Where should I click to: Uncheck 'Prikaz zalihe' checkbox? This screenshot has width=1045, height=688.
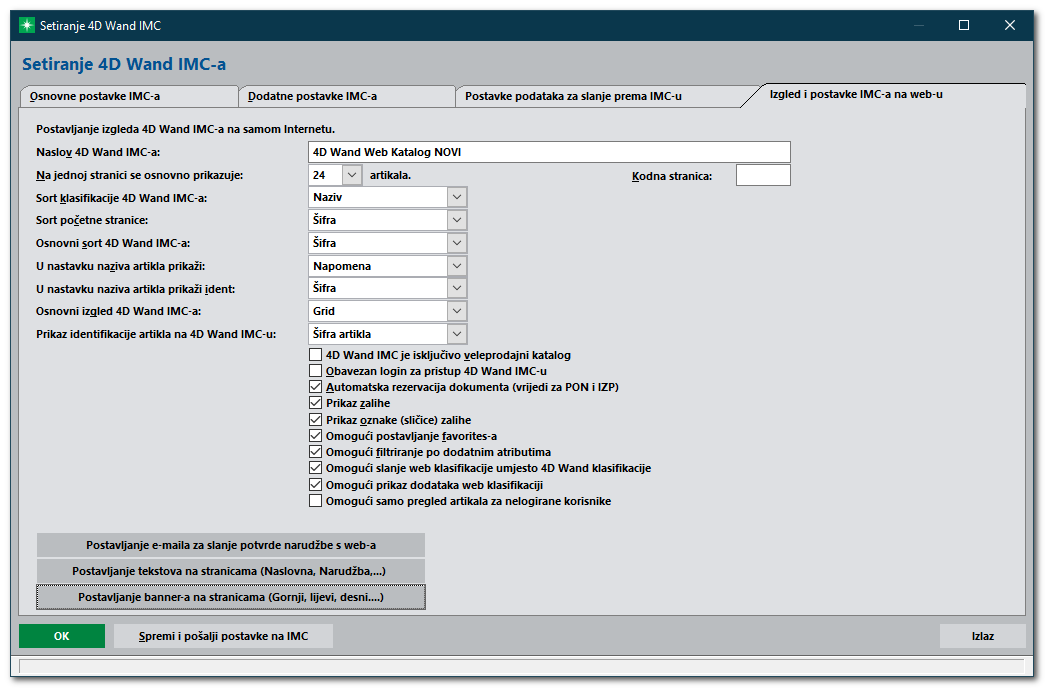[x=316, y=403]
